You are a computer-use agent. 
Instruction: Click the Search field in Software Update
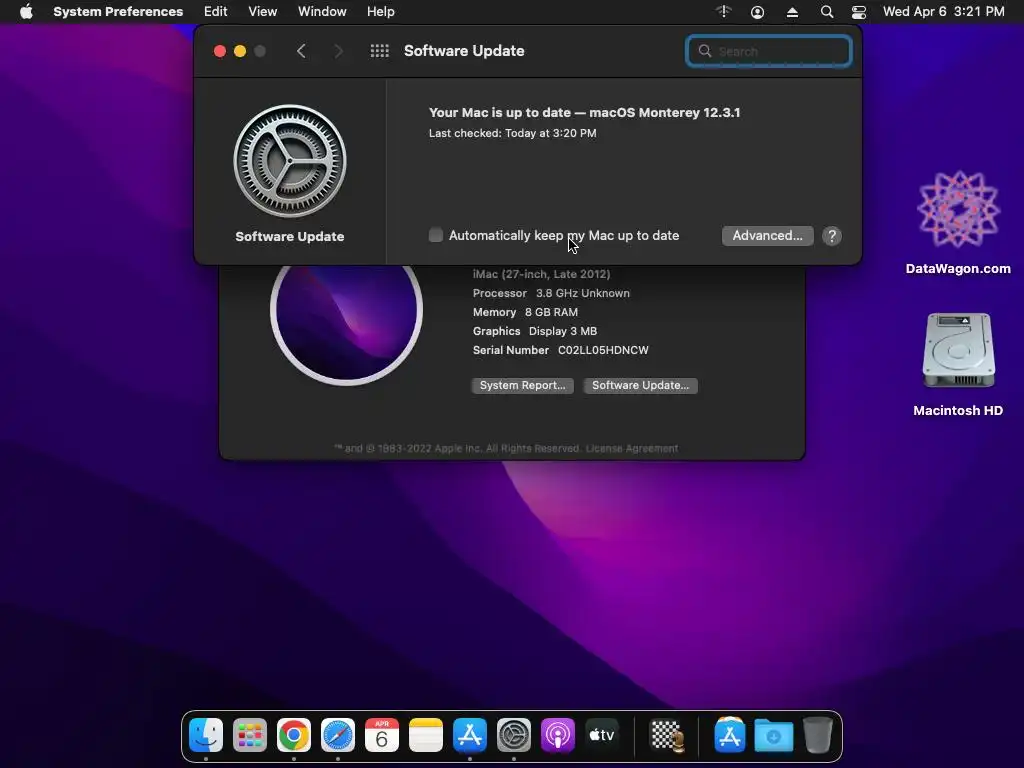coord(769,51)
